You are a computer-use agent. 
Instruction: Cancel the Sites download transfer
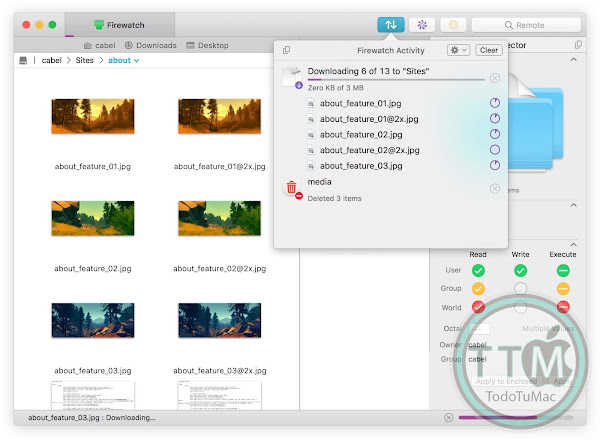click(495, 78)
